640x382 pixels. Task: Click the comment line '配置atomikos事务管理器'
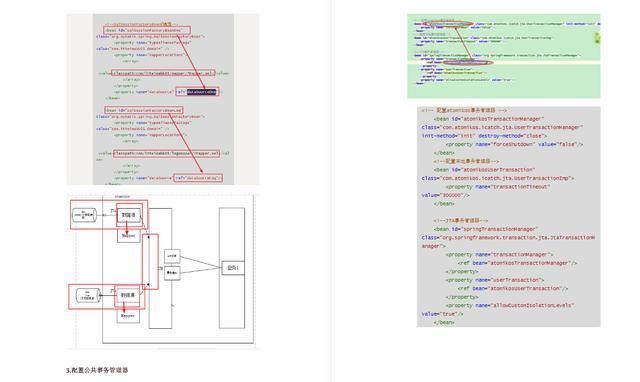(464, 110)
